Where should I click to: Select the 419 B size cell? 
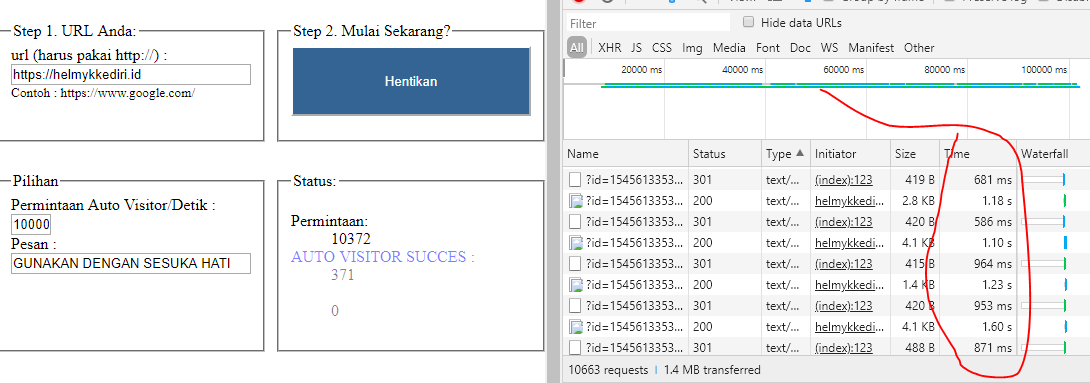pos(921,180)
